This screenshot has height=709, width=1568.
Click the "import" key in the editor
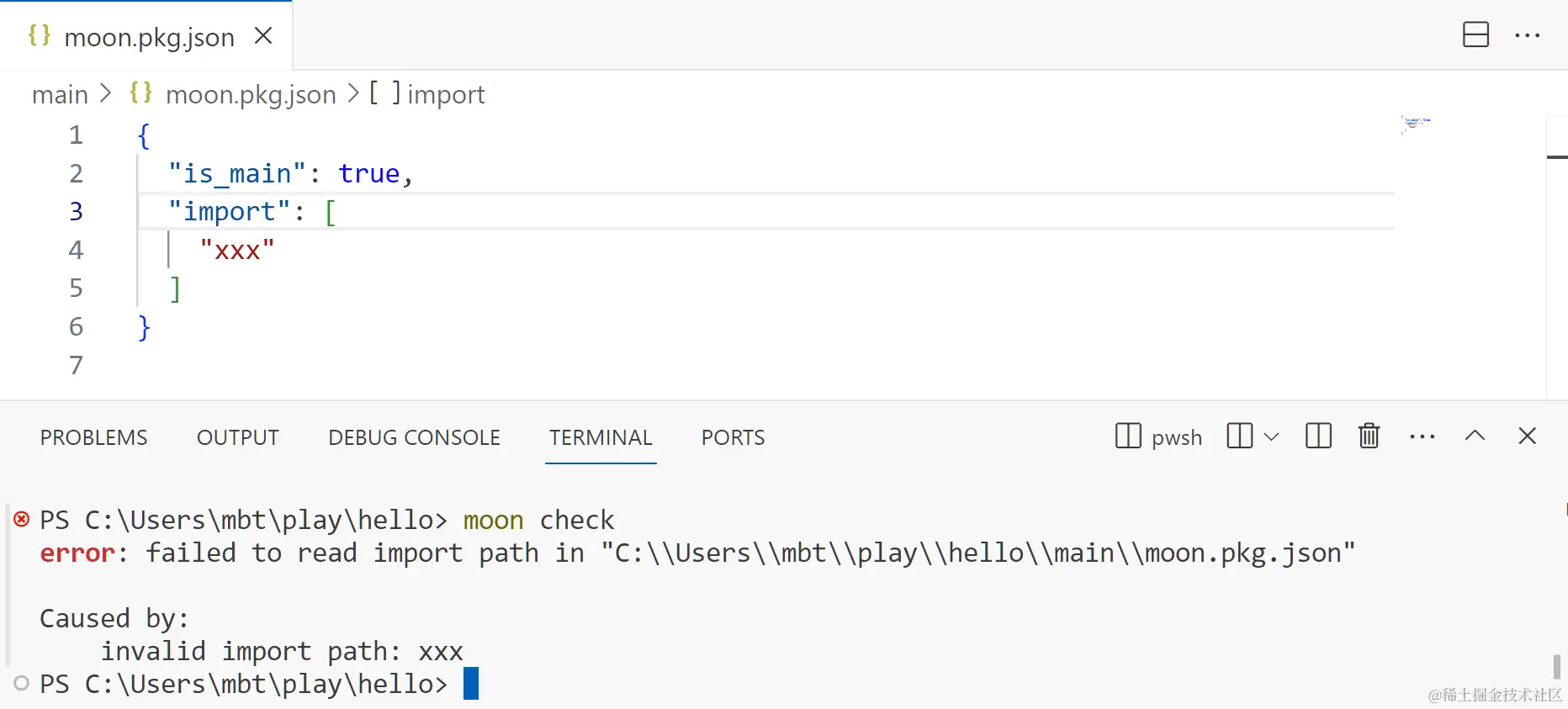[229, 211]
